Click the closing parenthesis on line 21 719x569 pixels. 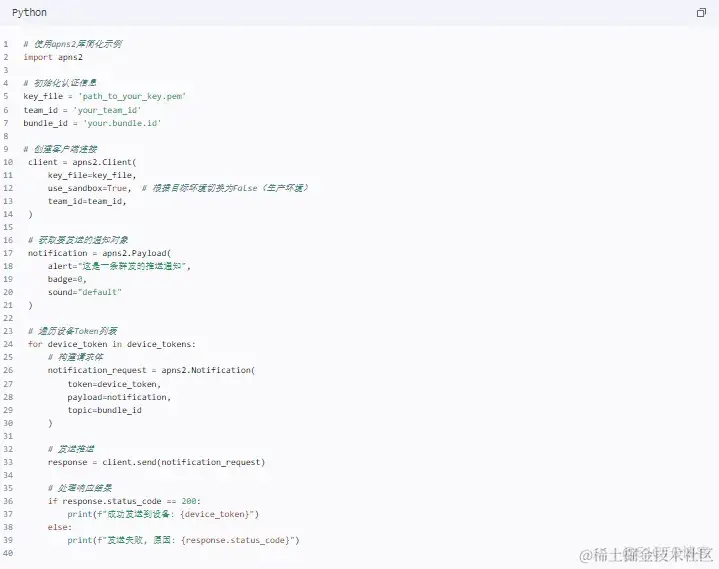[x=30, y=305]
